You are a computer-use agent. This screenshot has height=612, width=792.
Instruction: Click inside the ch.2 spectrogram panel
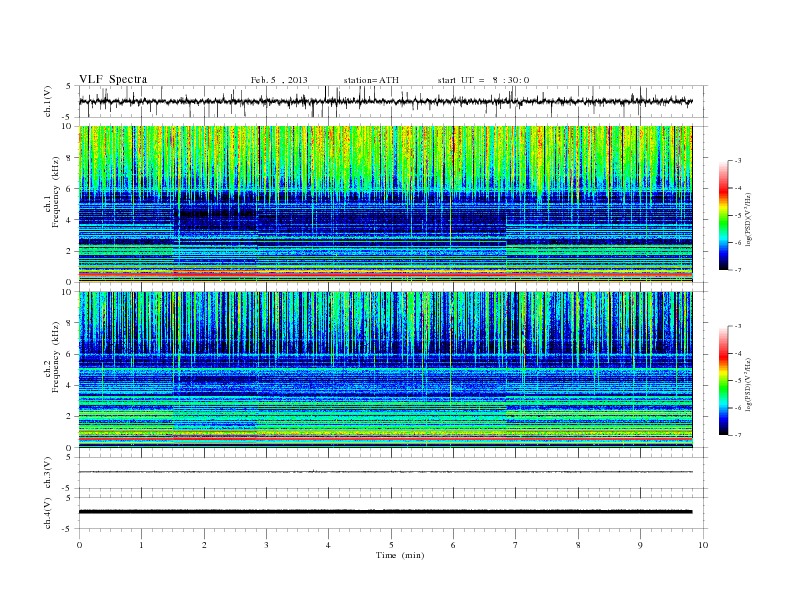(385, 369)
